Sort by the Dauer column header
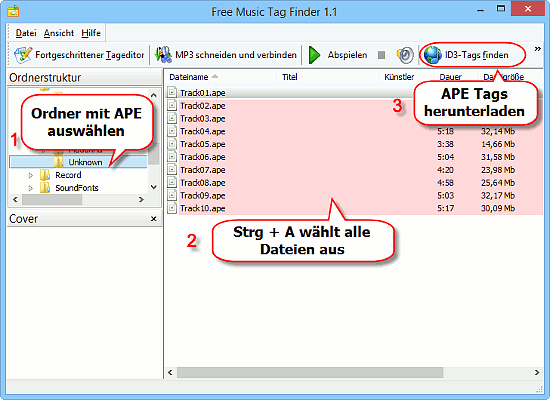This screenshot has width=550, height=400. tap(455, 77)
